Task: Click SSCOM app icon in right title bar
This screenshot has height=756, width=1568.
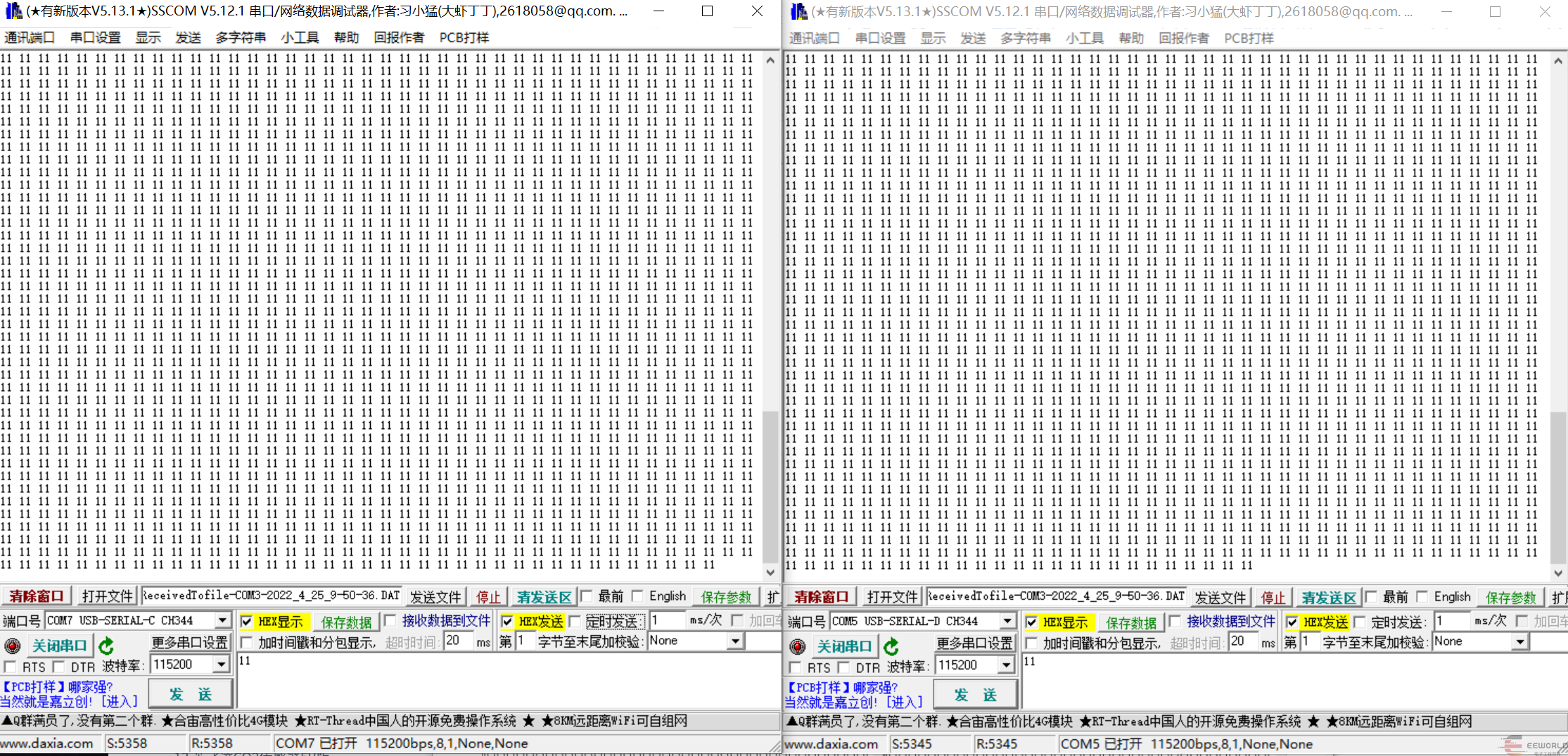Action: pos(798,11)
